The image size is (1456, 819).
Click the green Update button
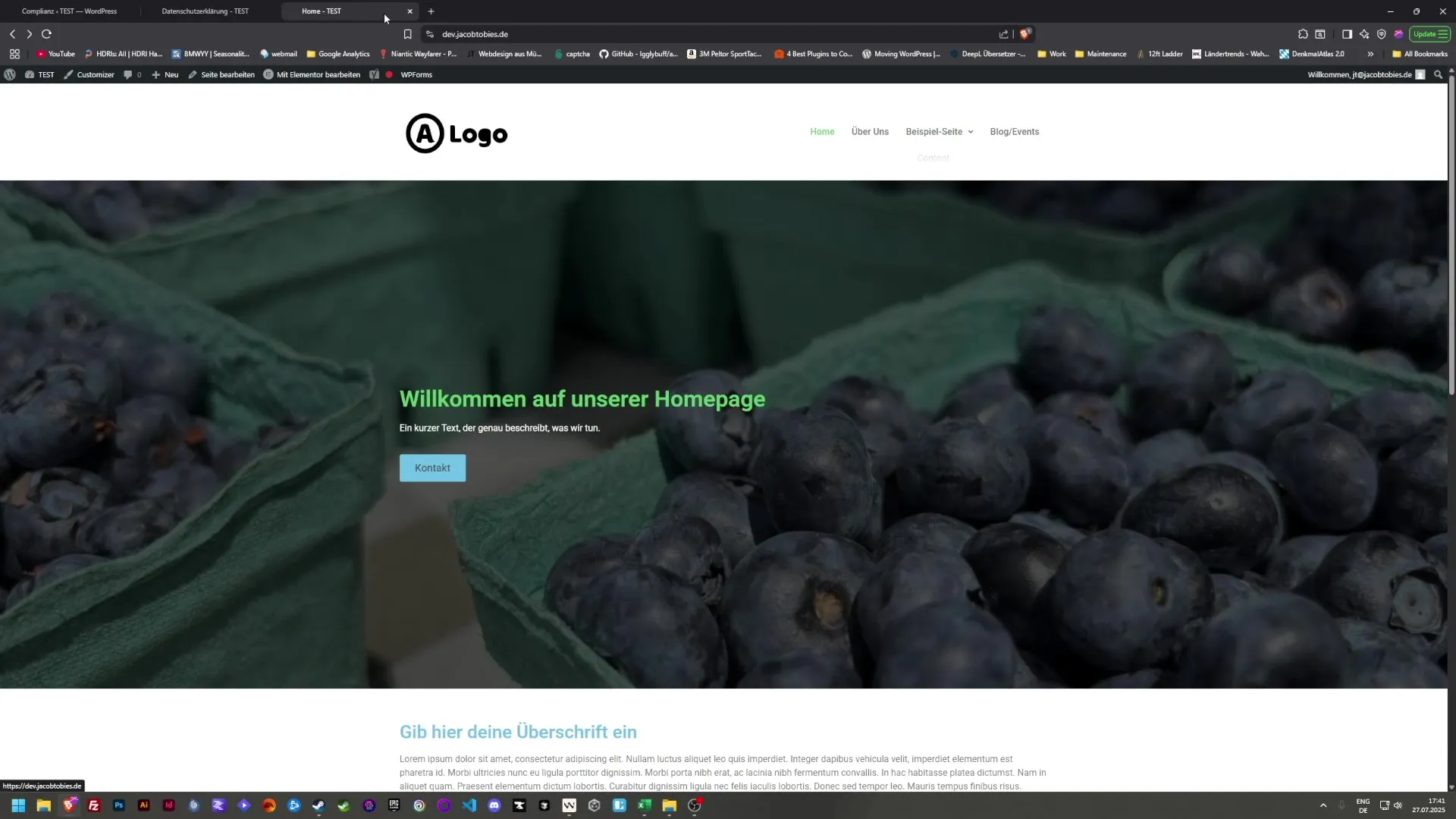(1430, 34)
